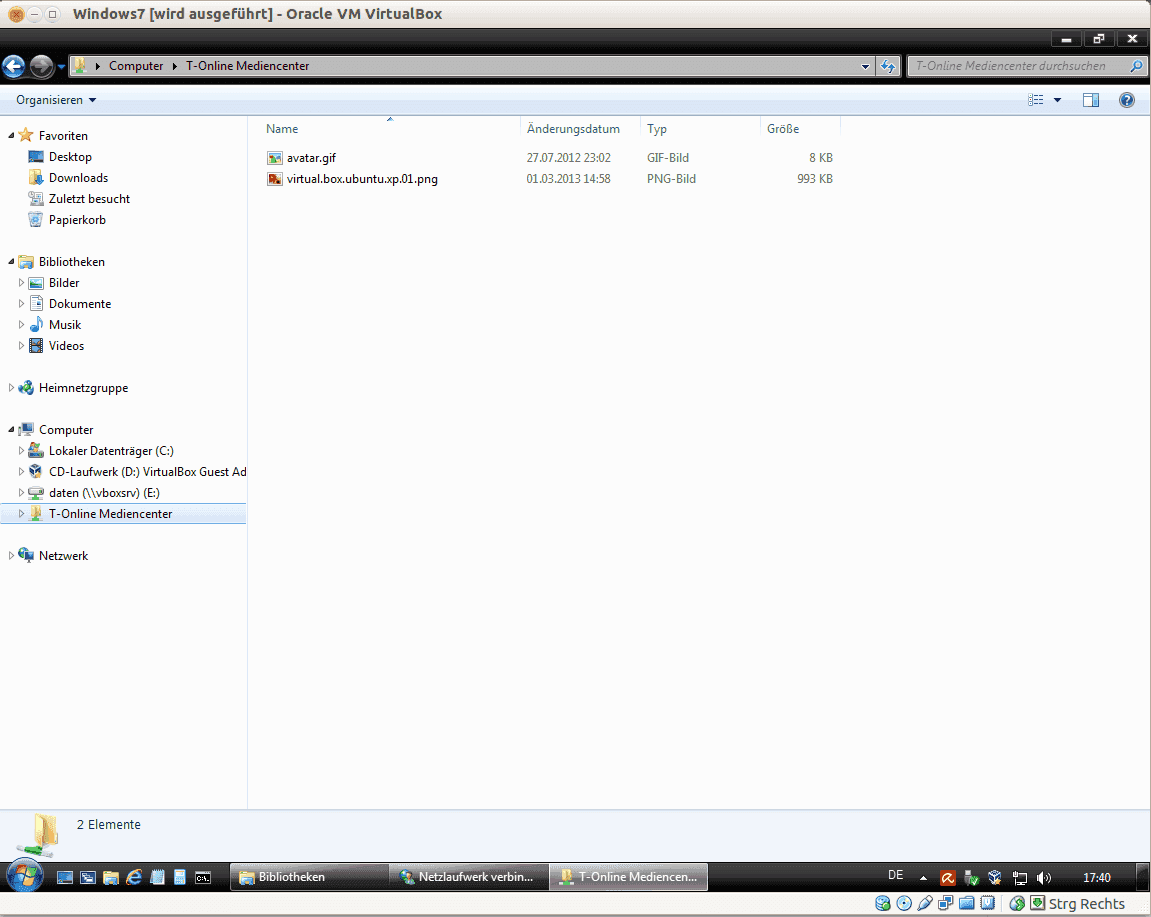
Task: Click the taskbar clock 17:40
Action: [1097, 878]
